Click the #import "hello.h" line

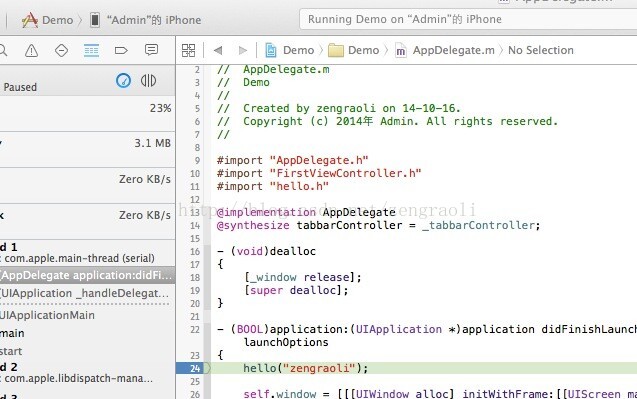coord(273,186)
